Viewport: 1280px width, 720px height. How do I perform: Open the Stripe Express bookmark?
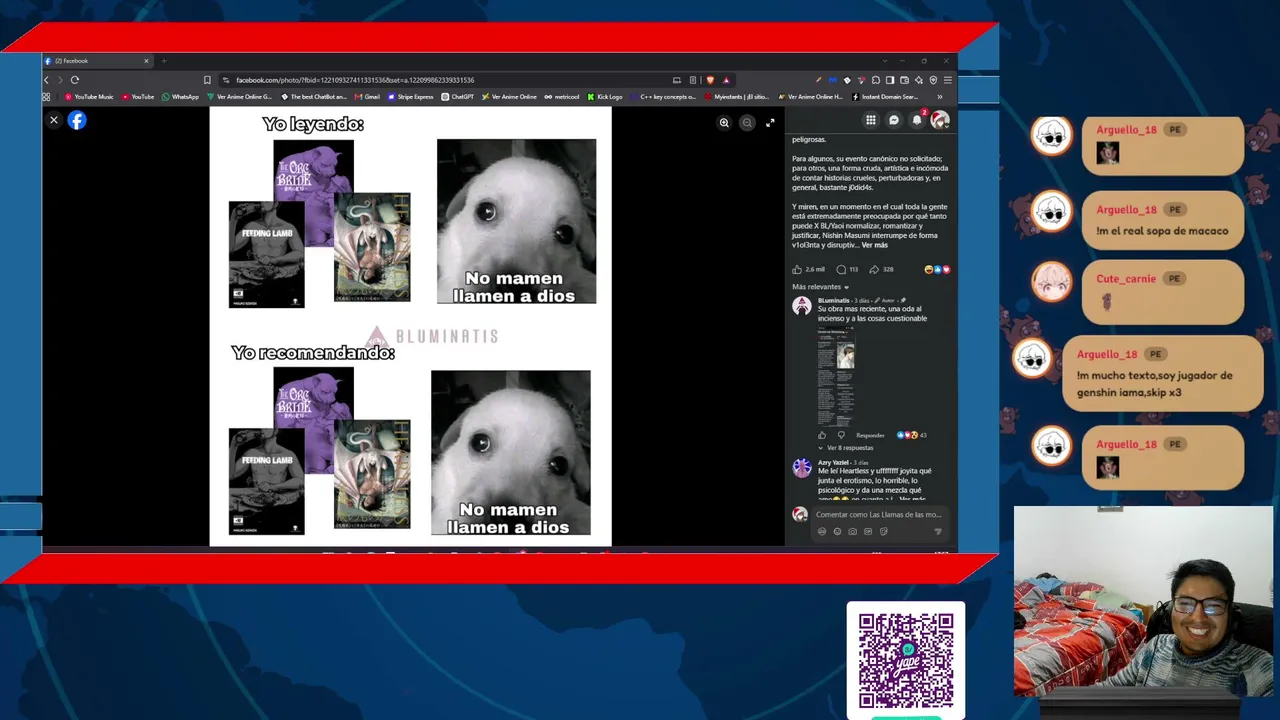pos(411,97)
